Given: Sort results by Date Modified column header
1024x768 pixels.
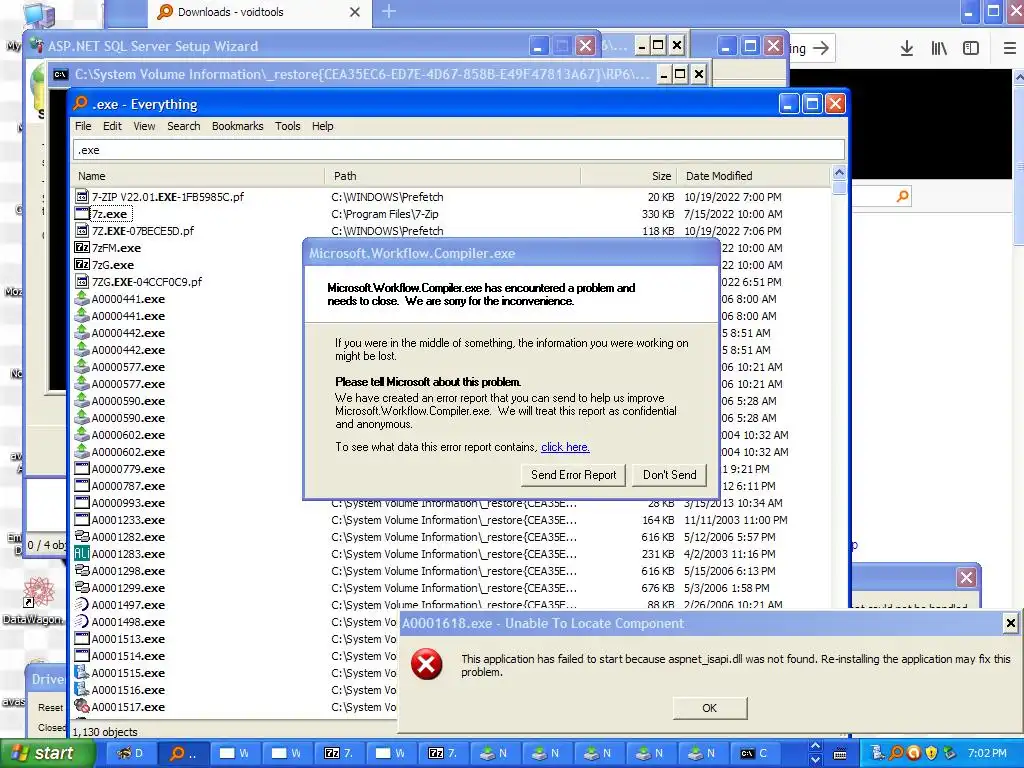Looking at the screenshot, I should (x=754, y=176).
